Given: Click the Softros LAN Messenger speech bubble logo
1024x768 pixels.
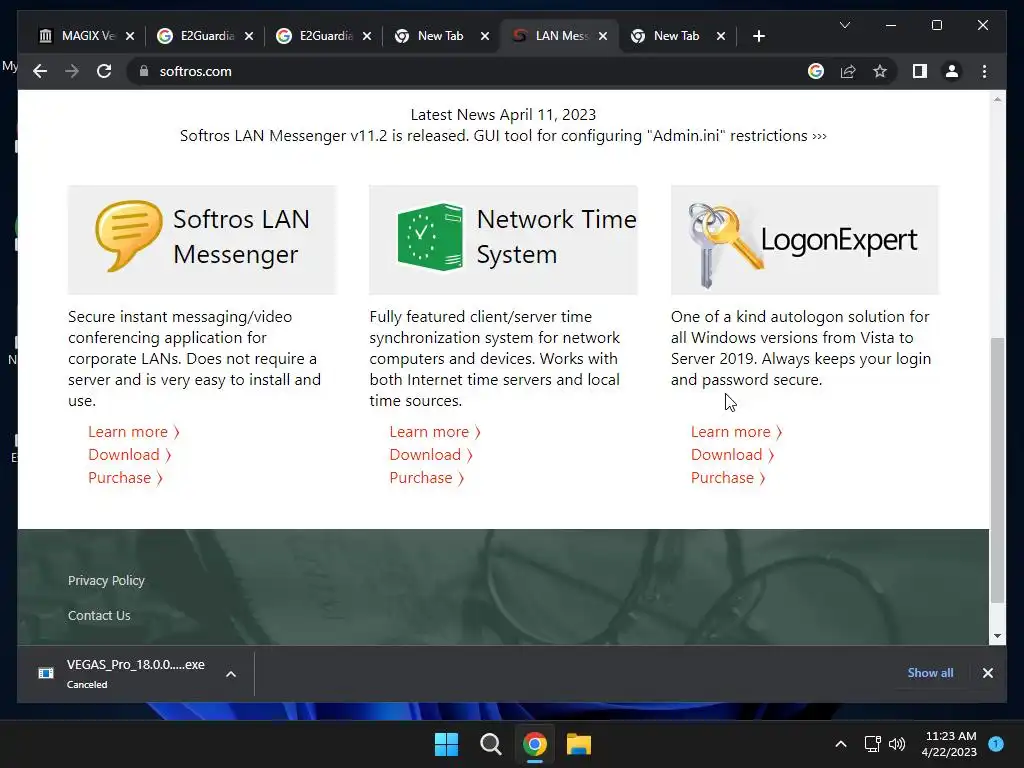Looking at the screenshot, I should [x=129, y=236].
